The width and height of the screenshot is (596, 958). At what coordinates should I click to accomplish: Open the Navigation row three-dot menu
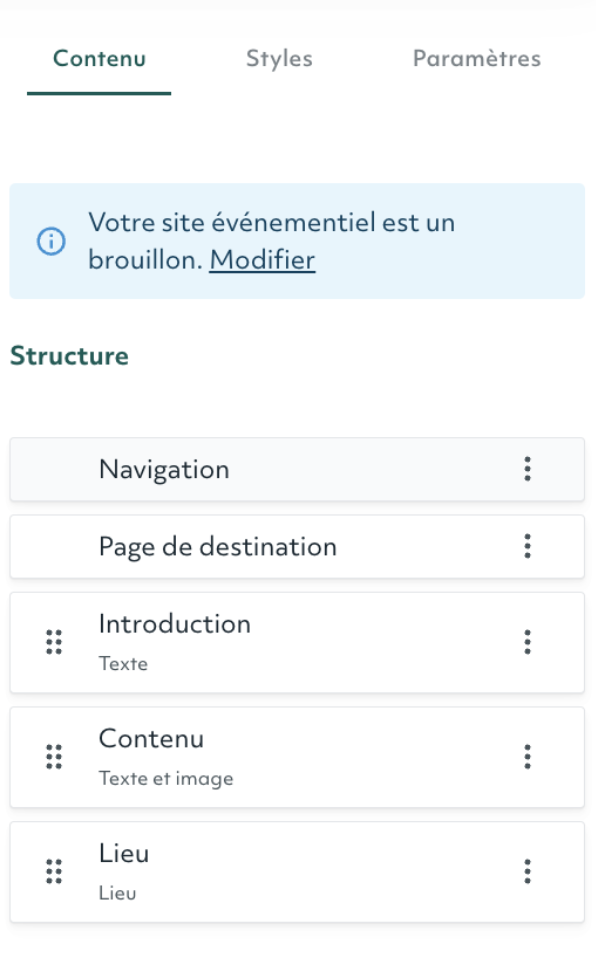527,469
